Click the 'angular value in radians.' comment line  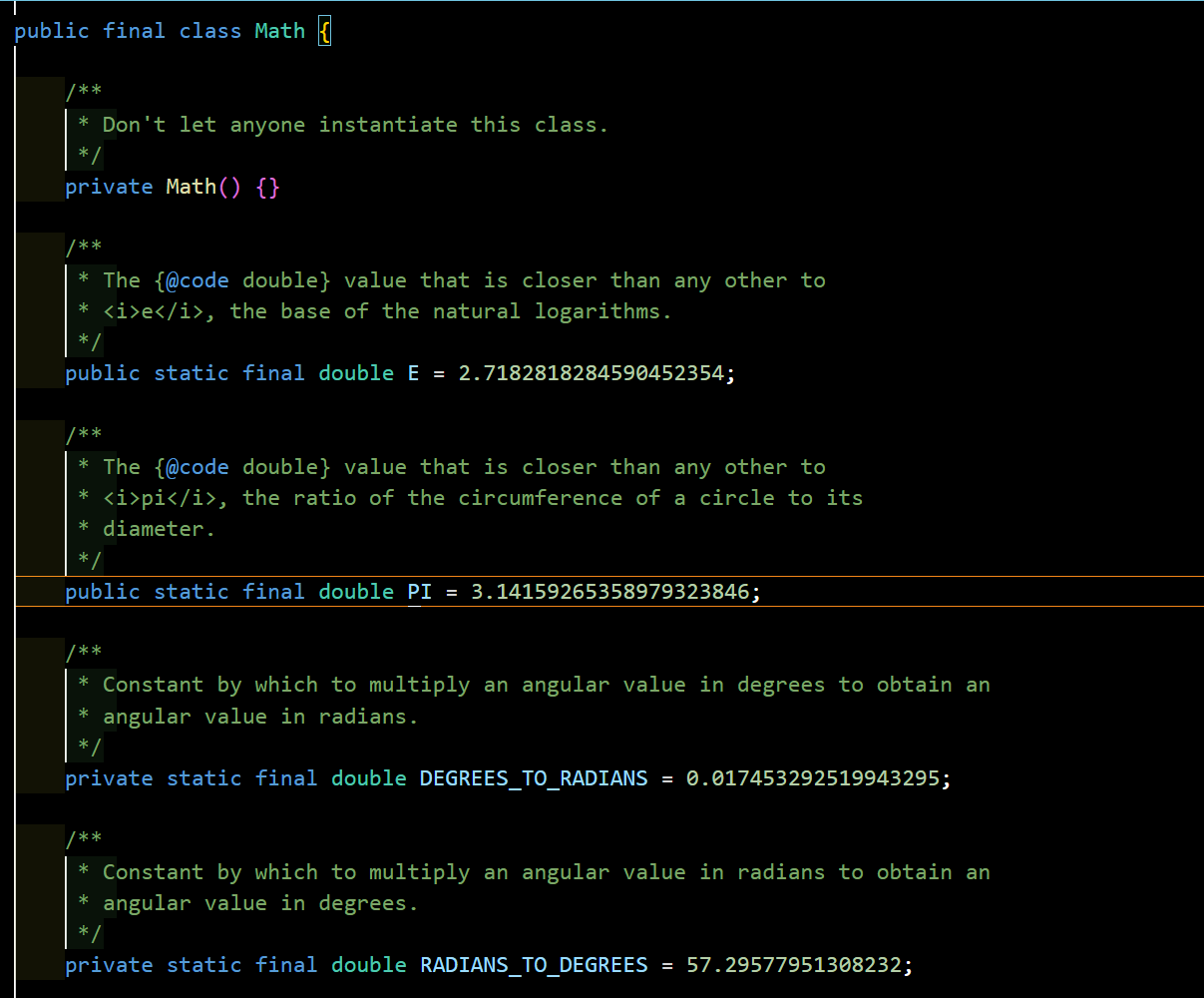pyautogui.click(x=259, y=717)
